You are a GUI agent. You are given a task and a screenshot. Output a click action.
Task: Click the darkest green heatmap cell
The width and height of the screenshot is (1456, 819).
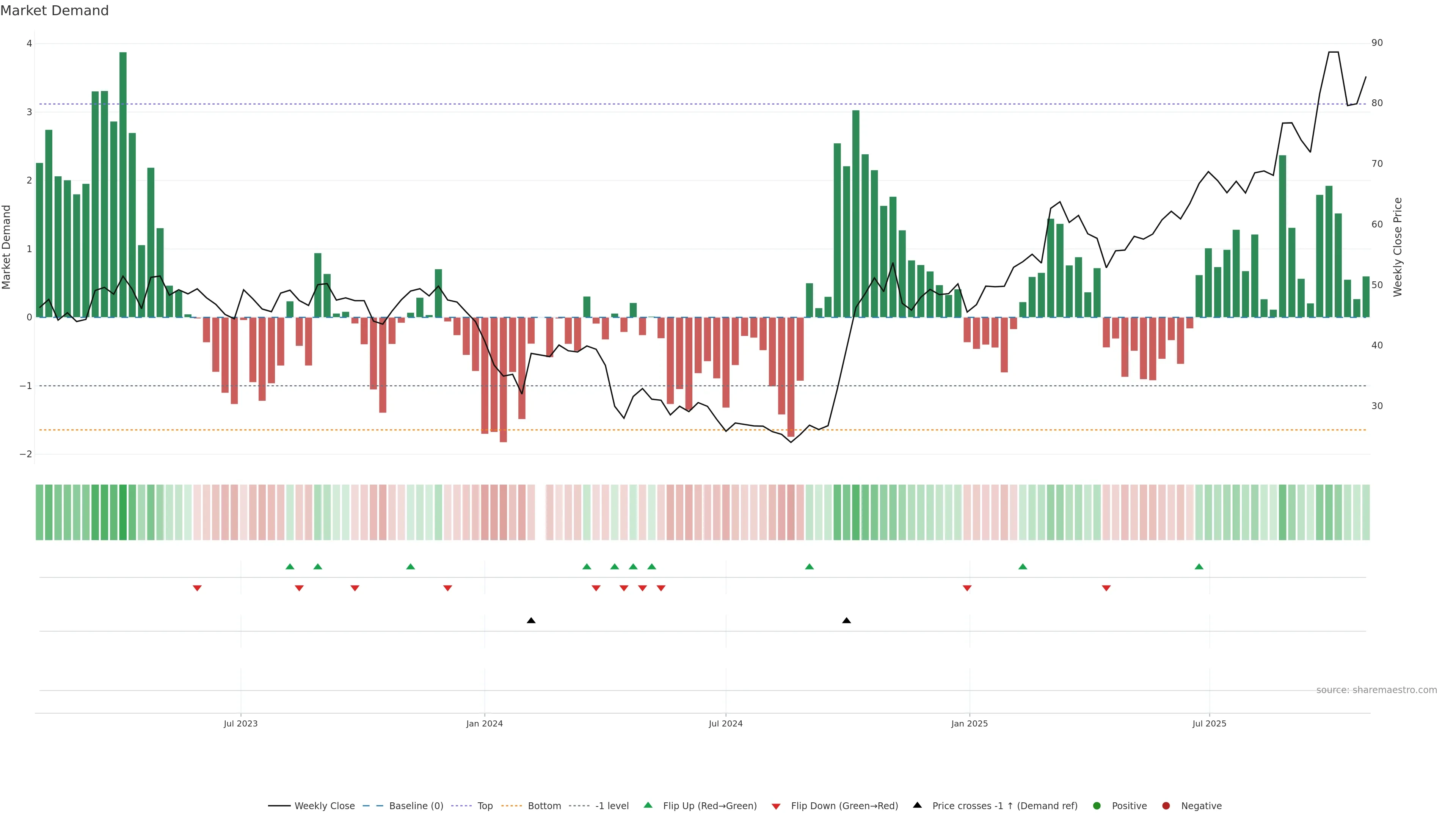(122, 512)
